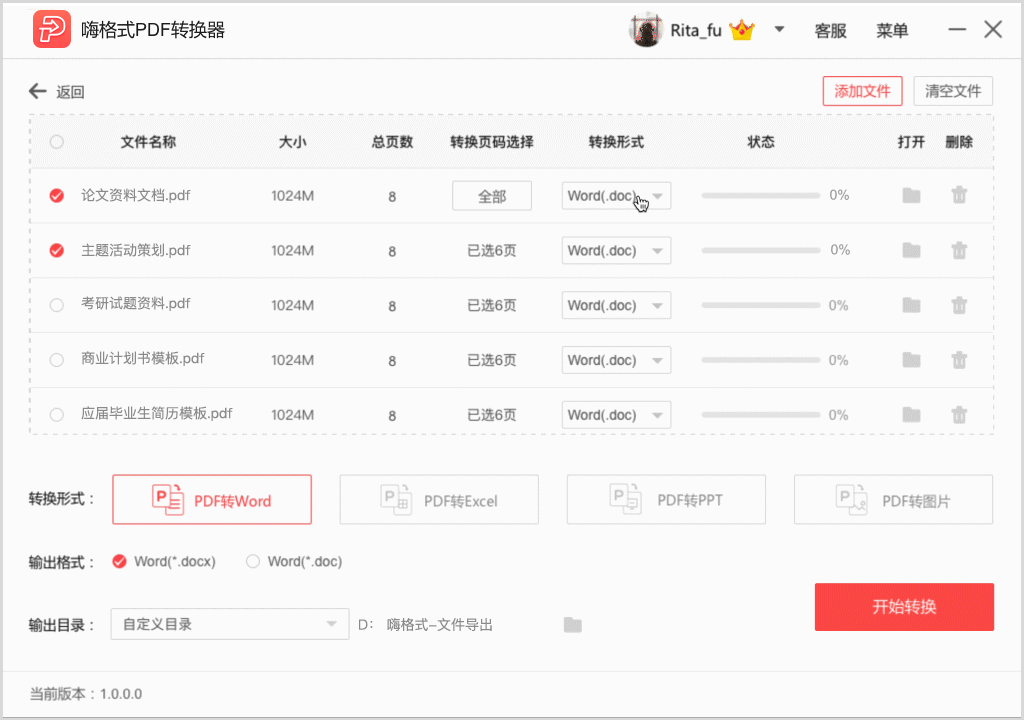Click the 添加文件 button

[x=862, y=91]
